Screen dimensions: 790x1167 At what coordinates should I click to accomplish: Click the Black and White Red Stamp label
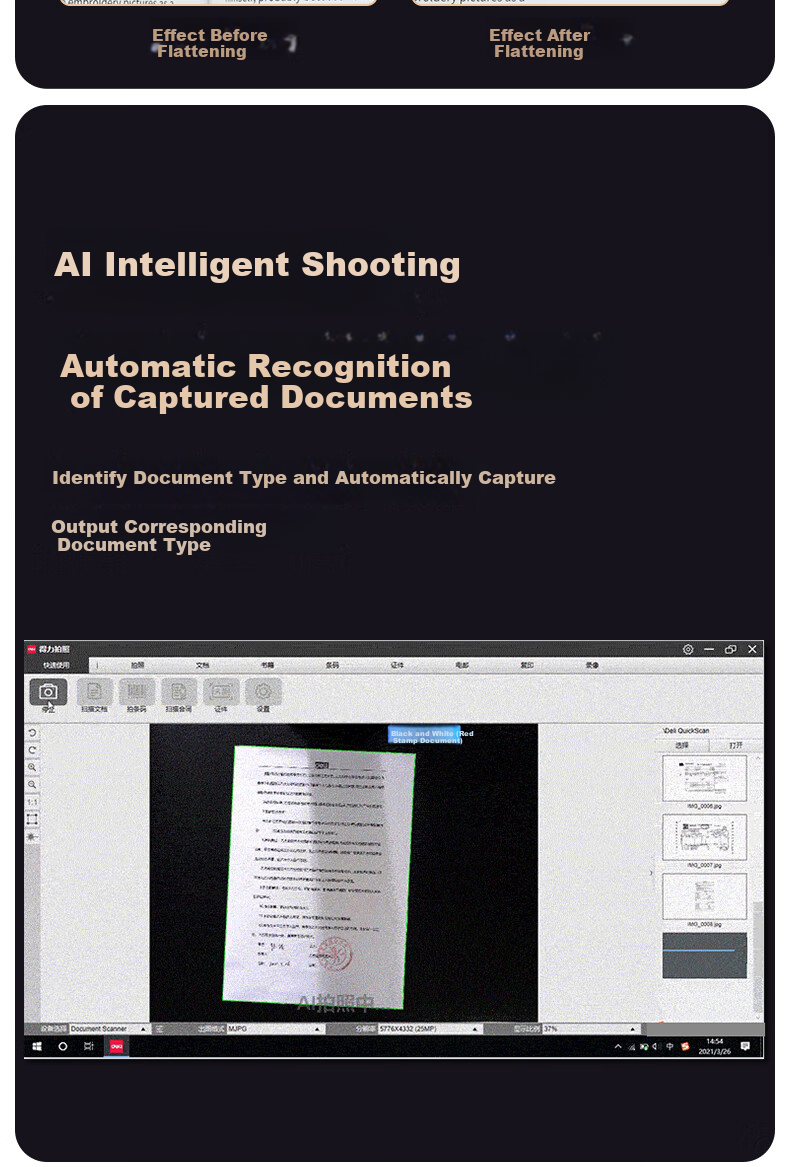point(431,737)
